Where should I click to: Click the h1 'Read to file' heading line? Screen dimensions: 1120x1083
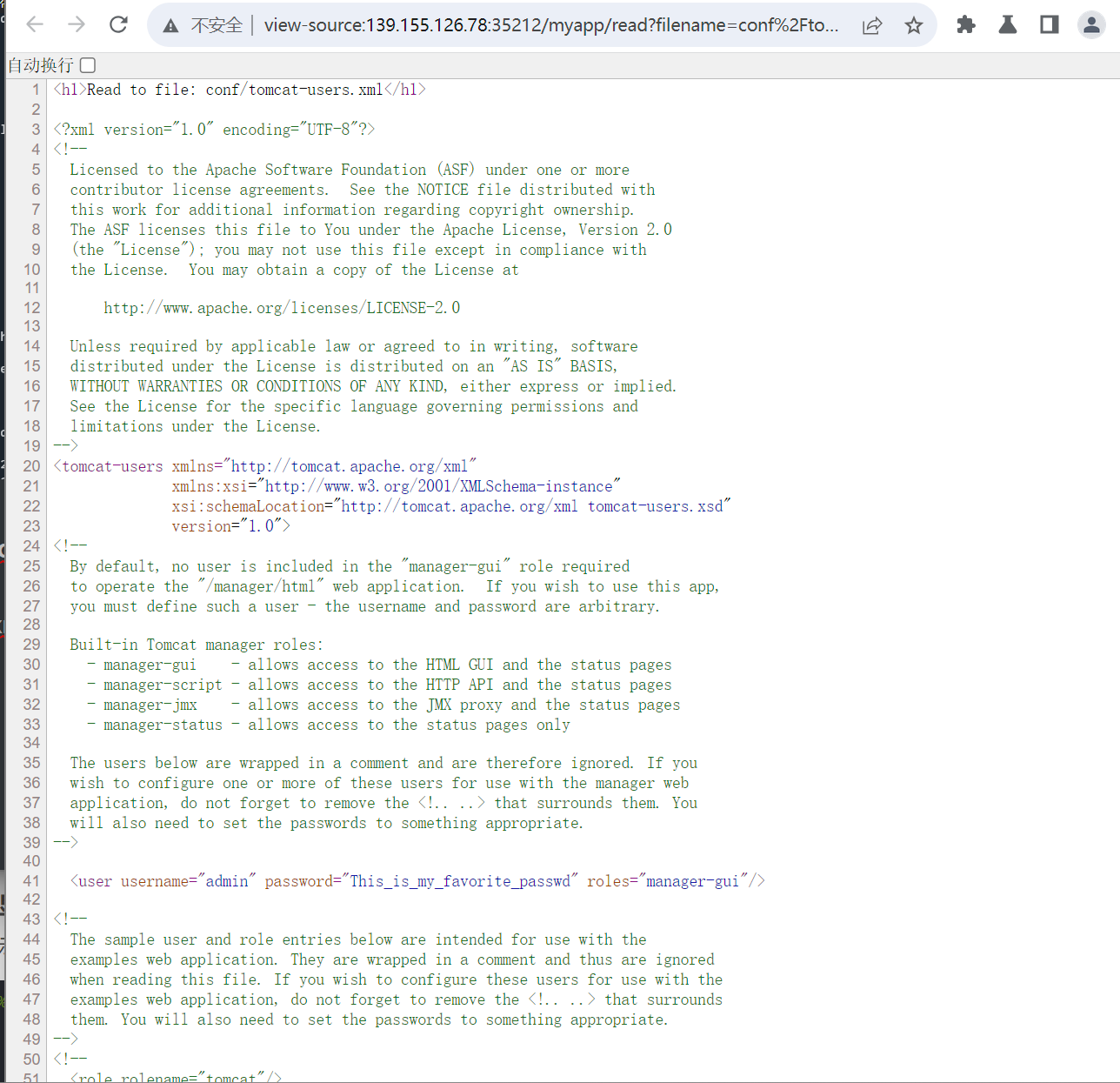coord(240,90)
